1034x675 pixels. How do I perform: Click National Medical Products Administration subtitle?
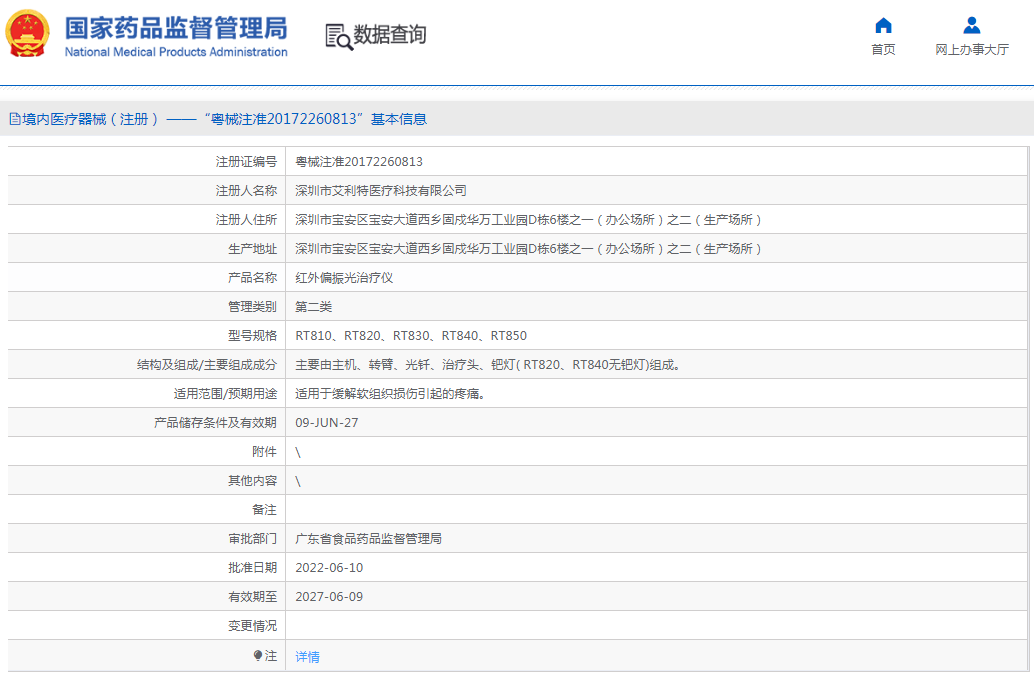coord(176,52)
